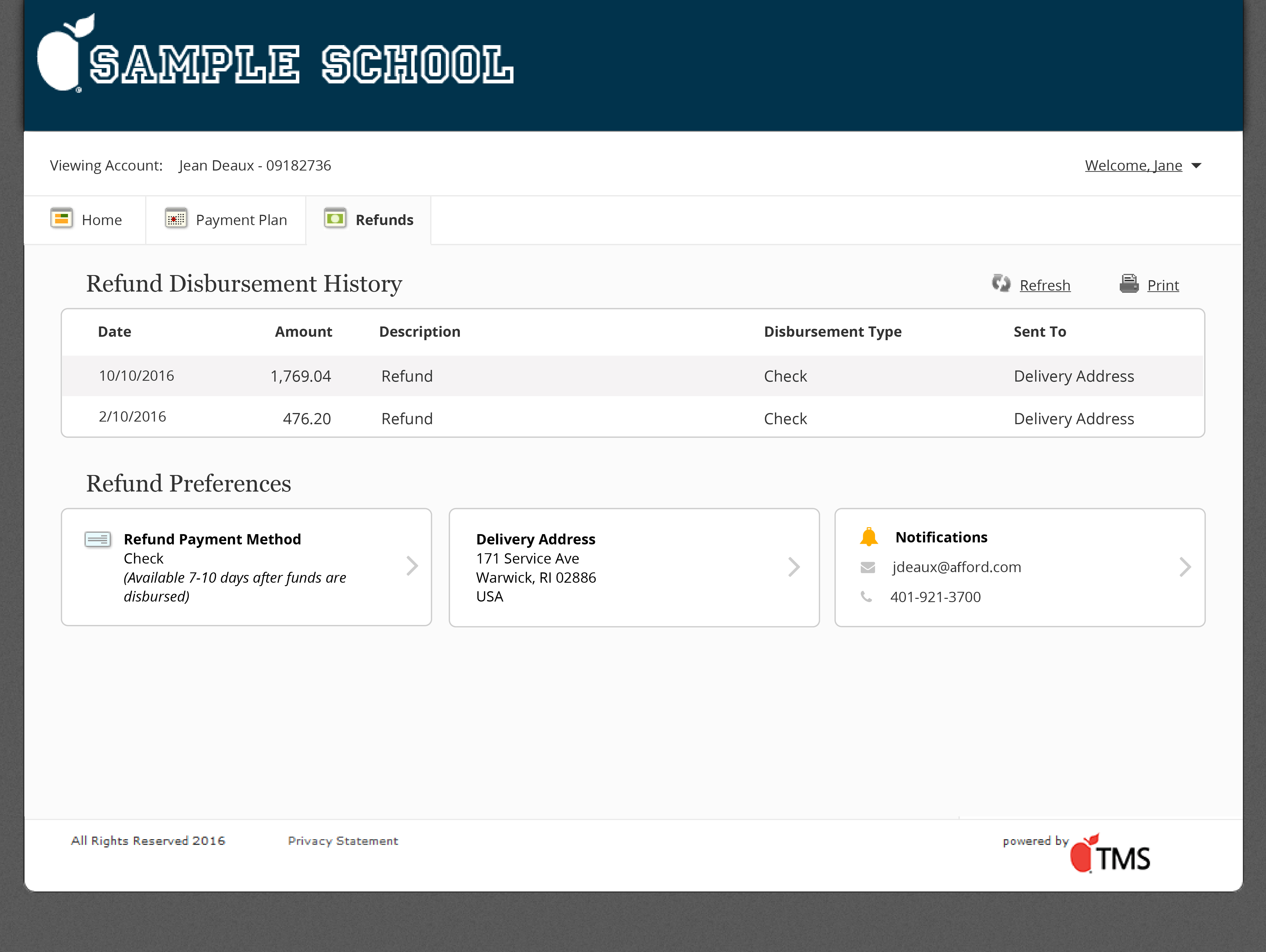Viewport: 1266px width, 952px height.
Task: Click the TMS powered-by logo
Action: (x=1110, y=855)
